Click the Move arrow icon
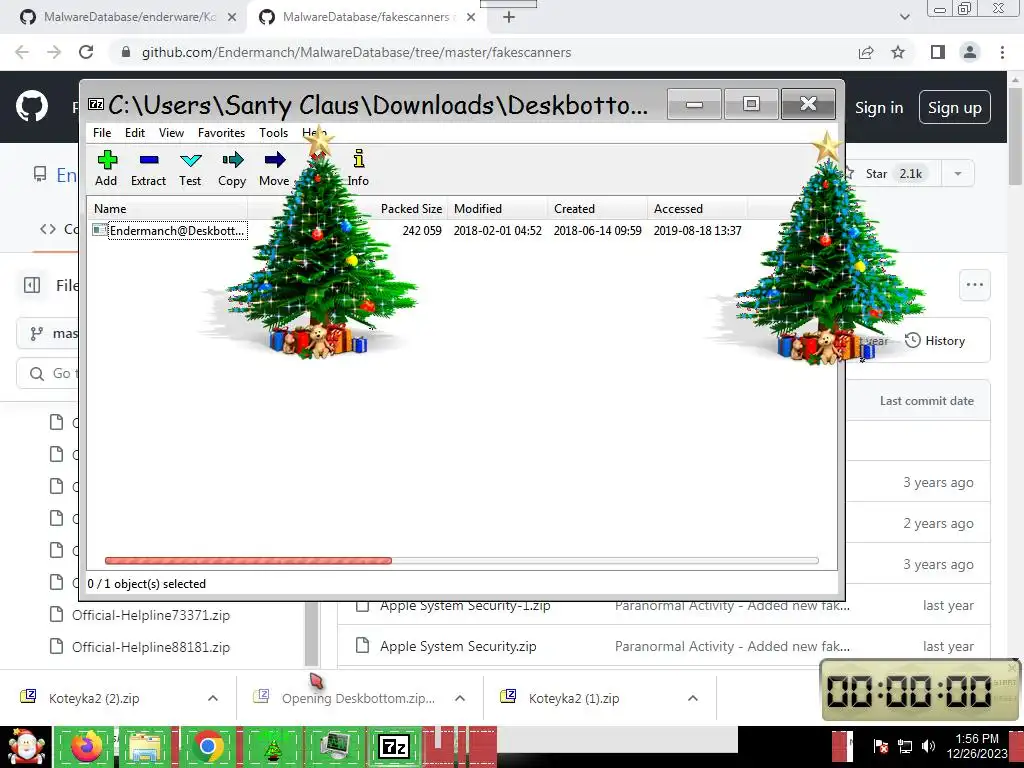Viewport: 1024px width, 768px height. tap(274, 160)
